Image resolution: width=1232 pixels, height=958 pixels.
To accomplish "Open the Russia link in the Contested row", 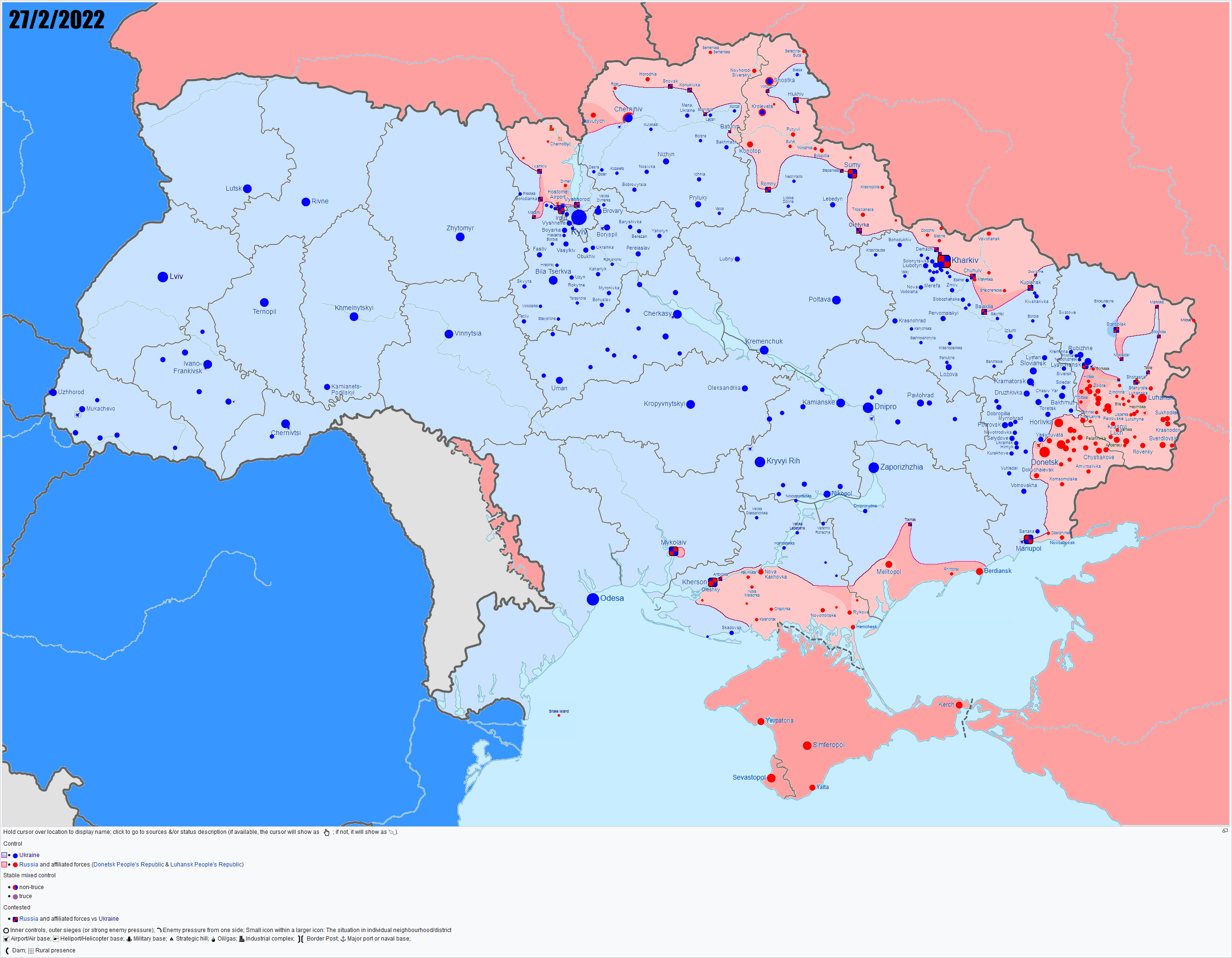I will click(29, 918).
